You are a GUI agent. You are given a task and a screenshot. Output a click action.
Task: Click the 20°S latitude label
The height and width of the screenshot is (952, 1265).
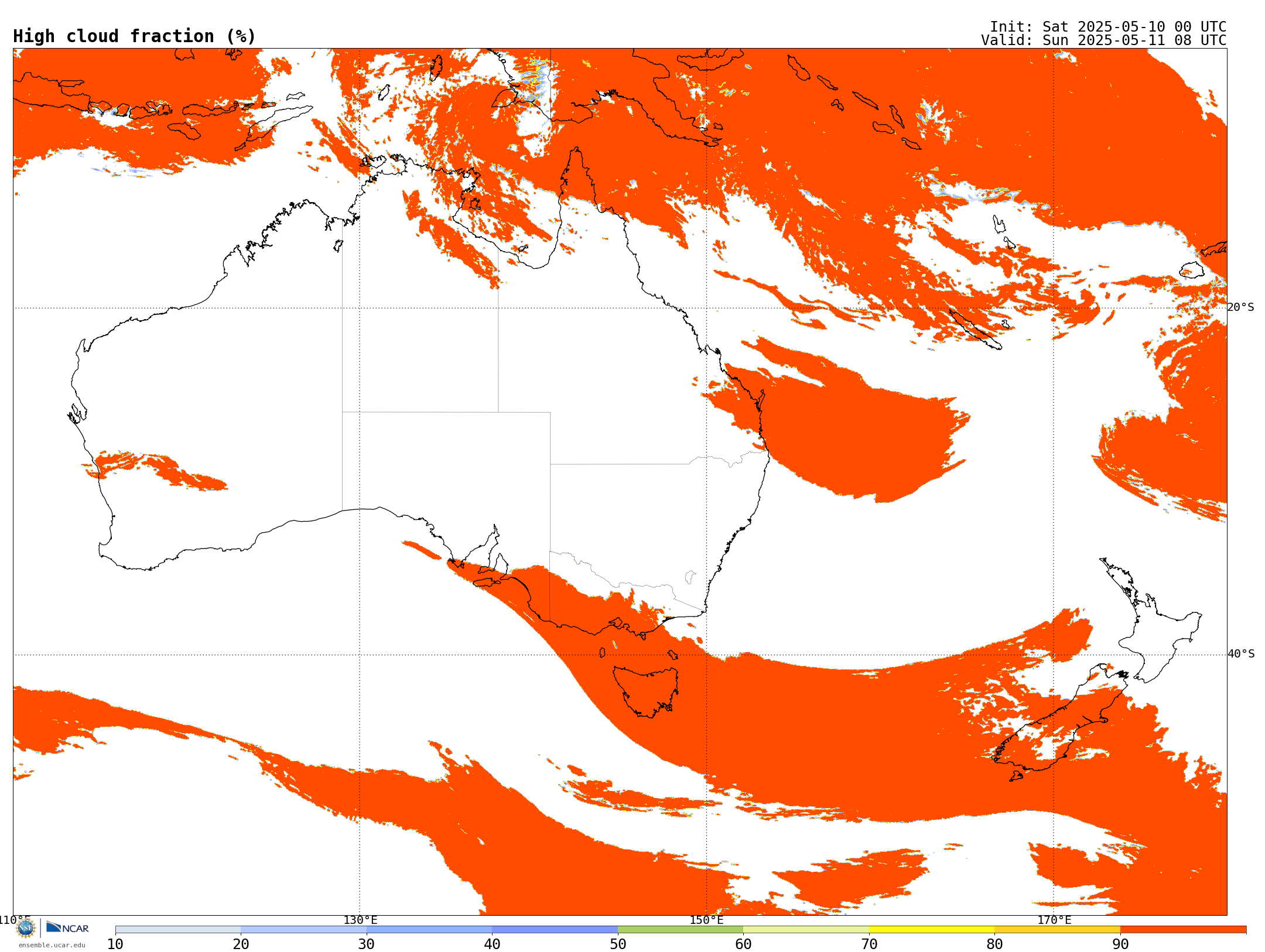click(1240, 307)
